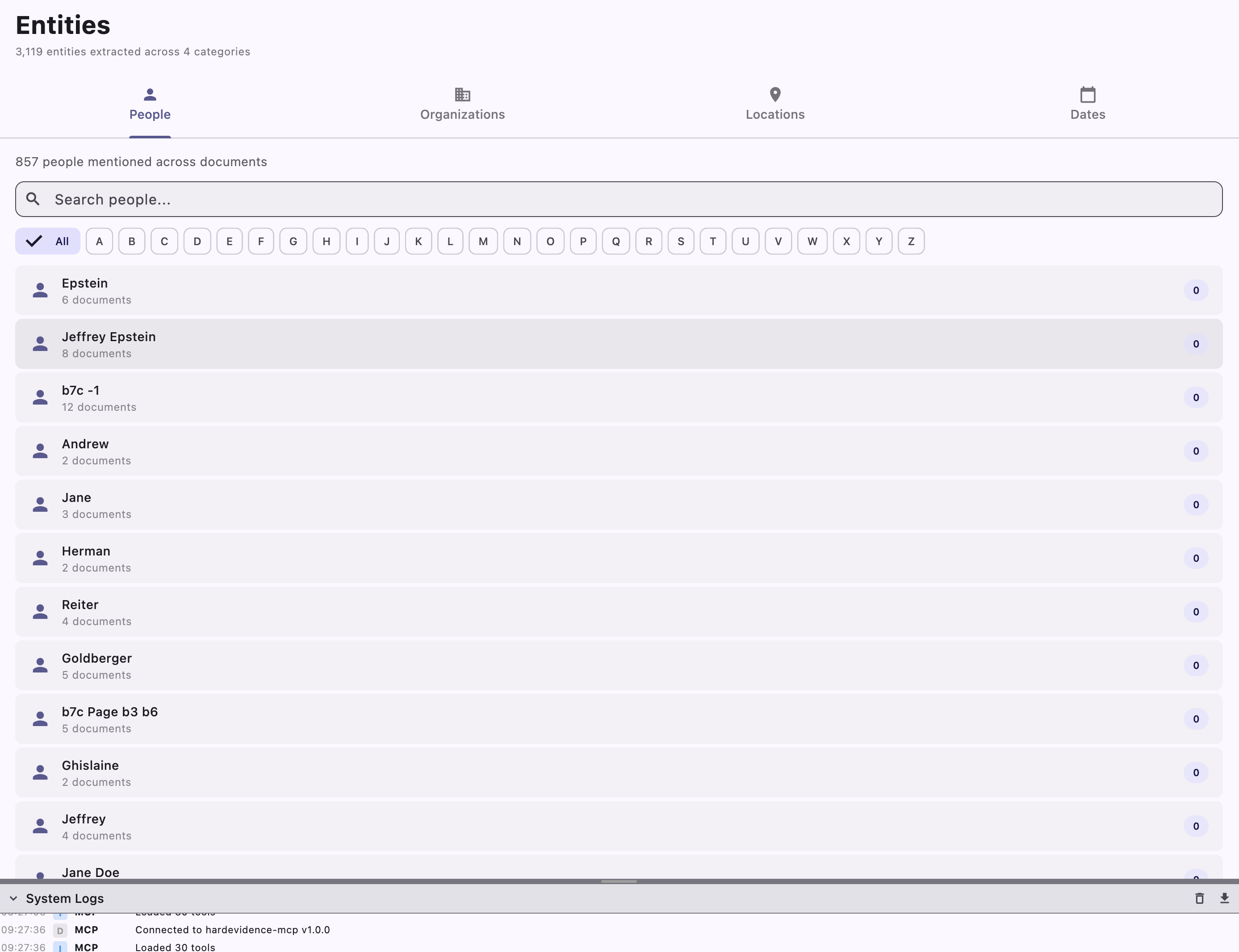Viewport: 1239px width, 952px height.
Task: Click the person icon next to Ghislaine
Action: [x=40, y=772]
